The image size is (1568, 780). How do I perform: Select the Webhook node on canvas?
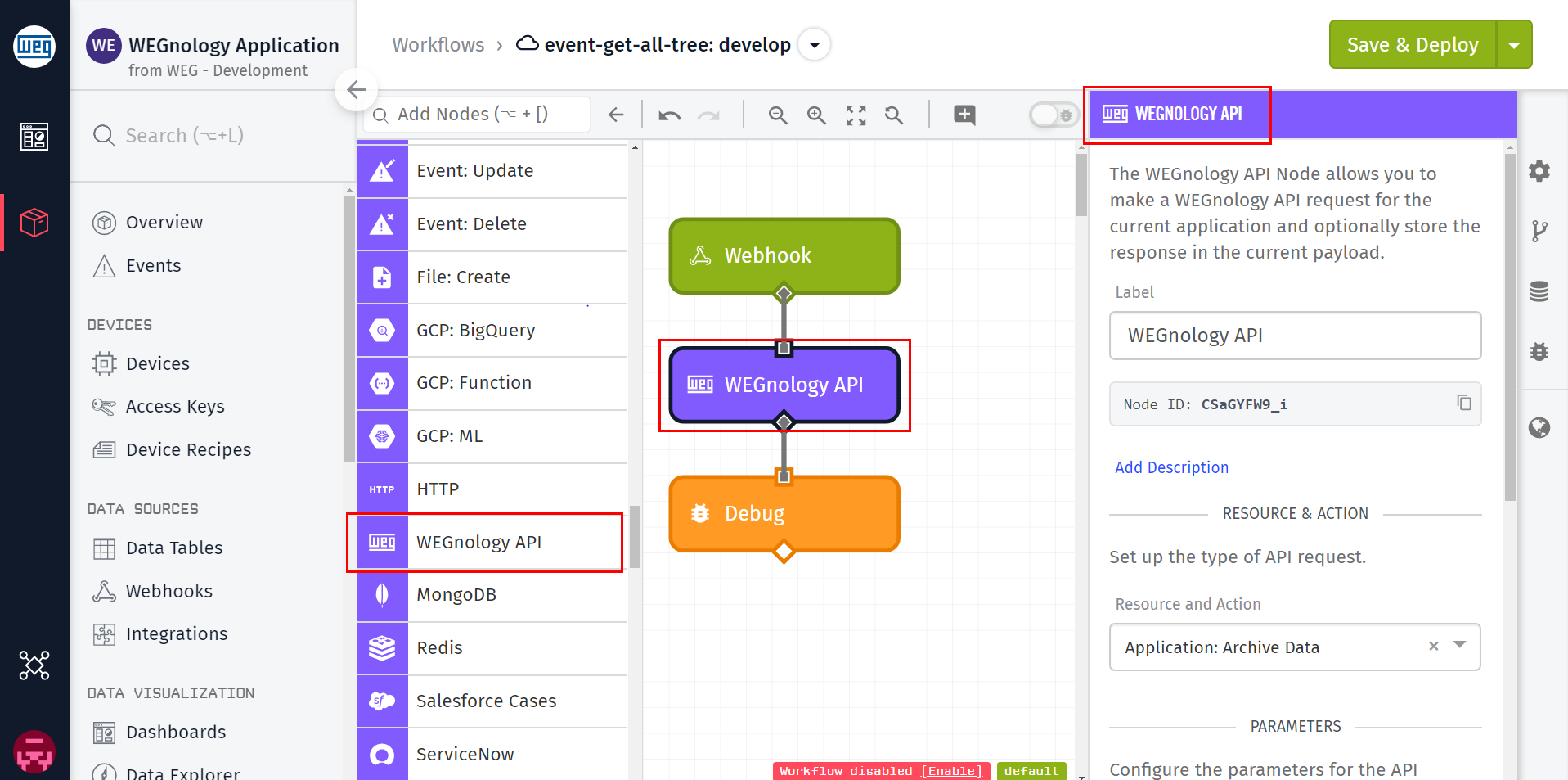click(784, 255)
